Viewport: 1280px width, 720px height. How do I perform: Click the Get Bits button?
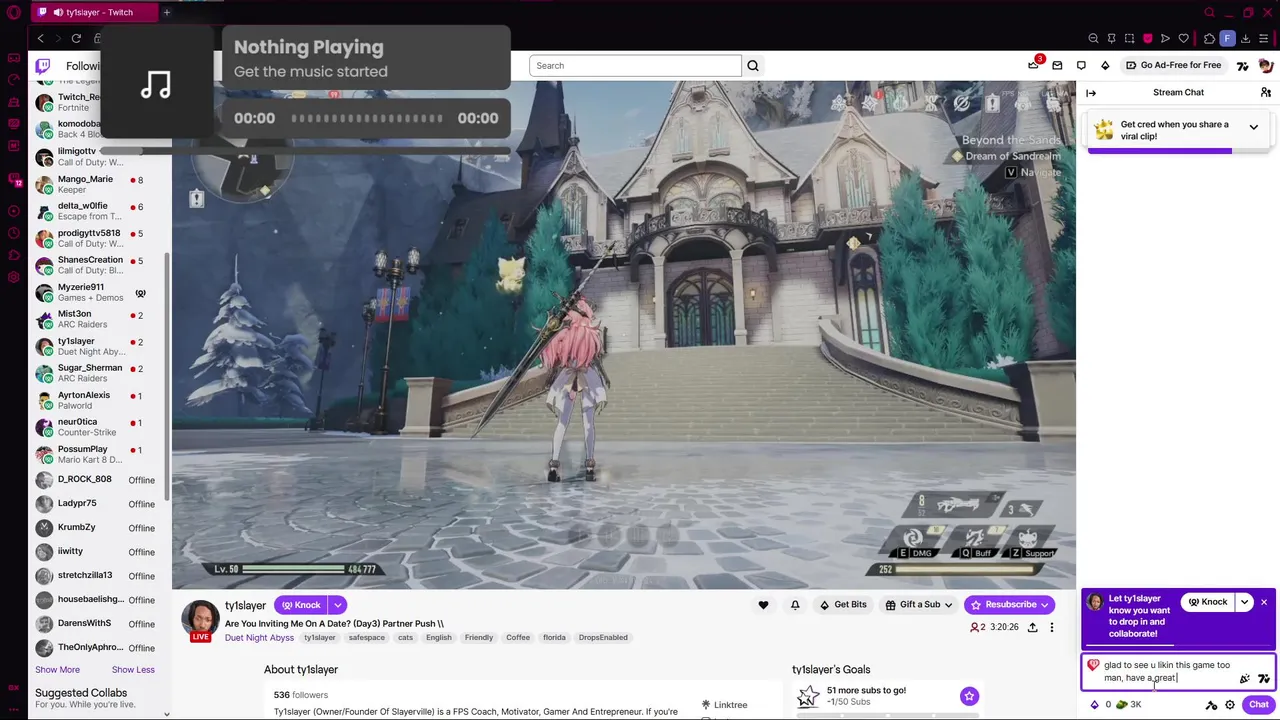843,604
